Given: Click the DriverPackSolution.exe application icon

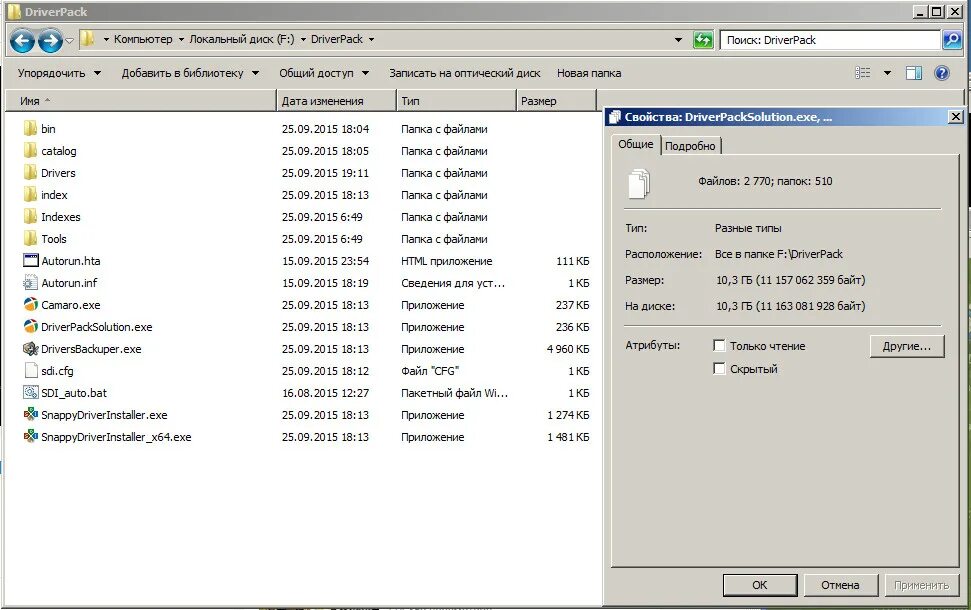Looking at the screenshot, I should [x=30, y=326].
